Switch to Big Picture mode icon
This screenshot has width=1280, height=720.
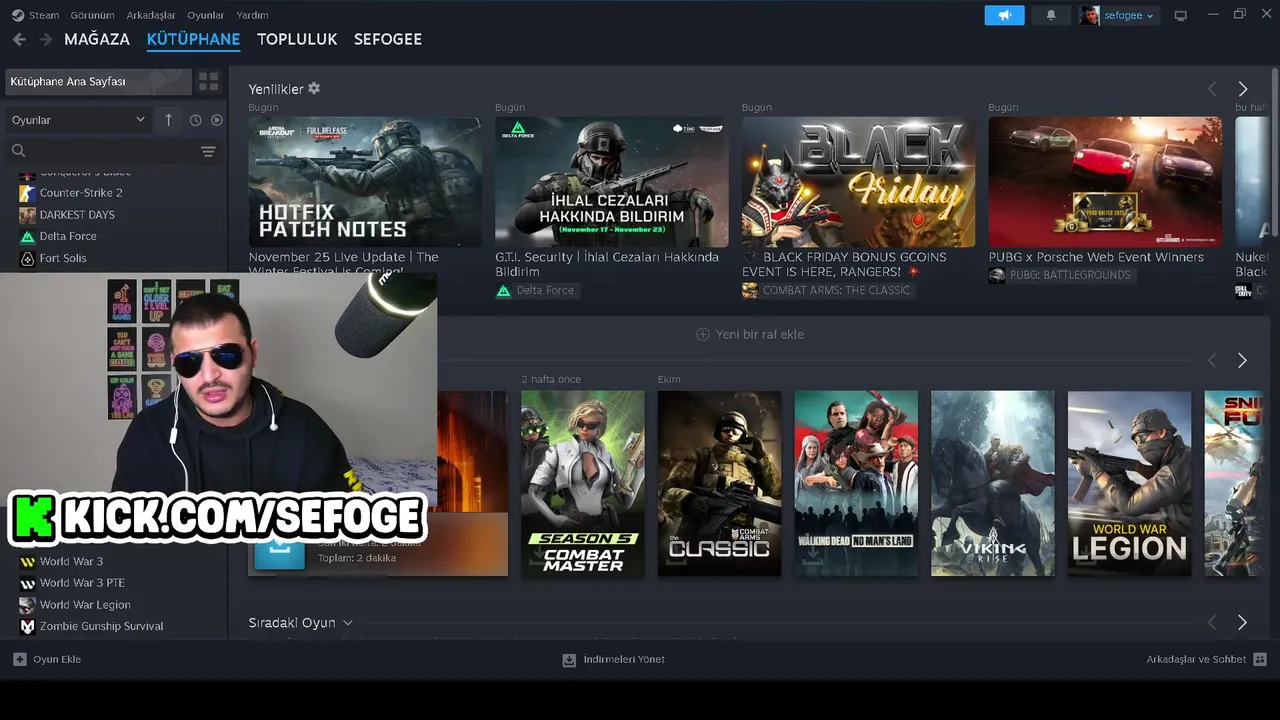pos(1180,15)
